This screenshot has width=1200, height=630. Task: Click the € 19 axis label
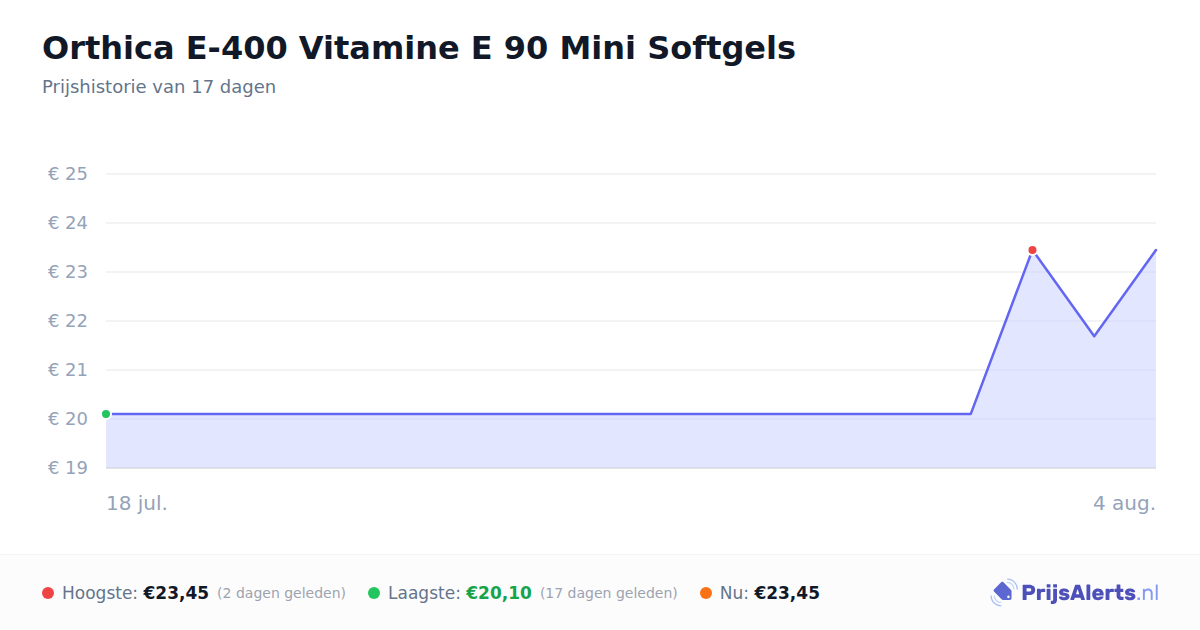[68, 468]
